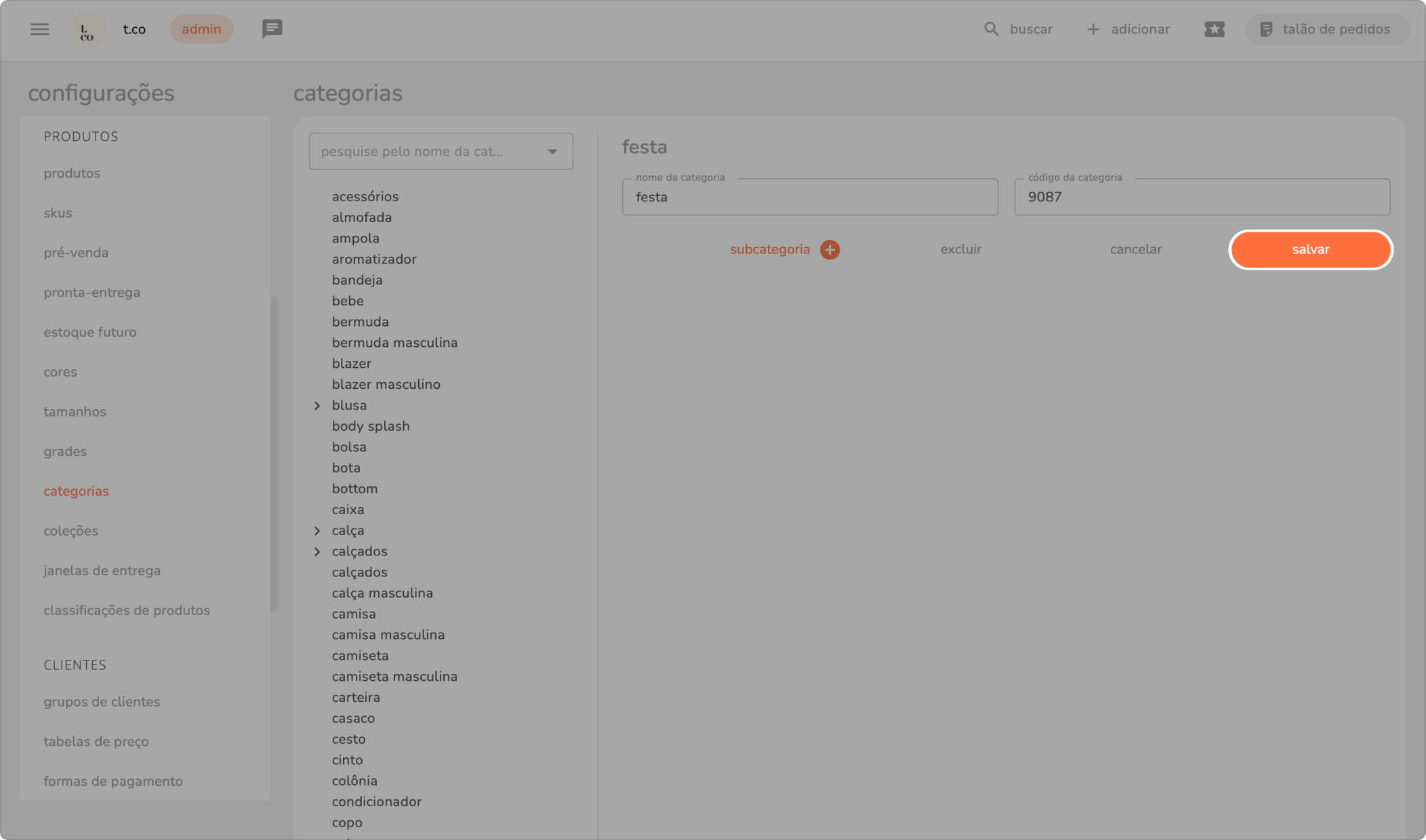Screen dimensions: 1426x840
Task: Click the adicionar plus icon
Action: pos(1093,29)
